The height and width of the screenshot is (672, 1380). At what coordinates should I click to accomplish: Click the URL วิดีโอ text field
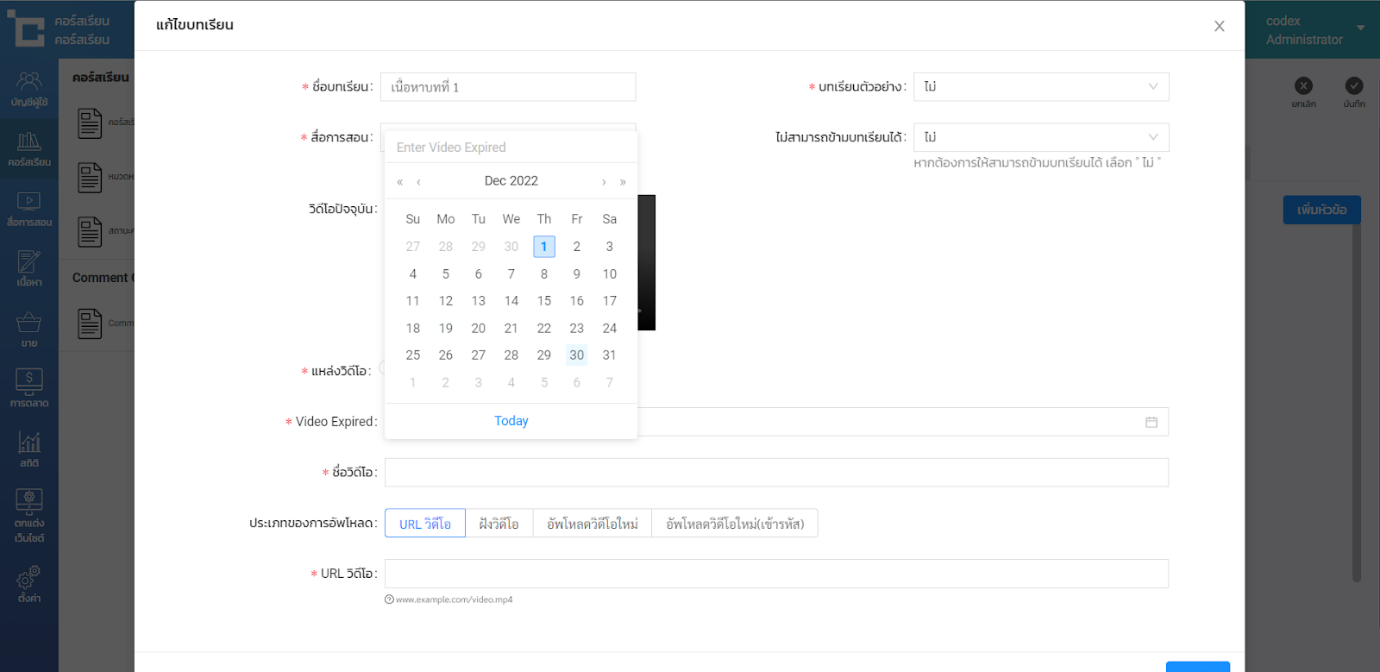click(x=776, y=573)
